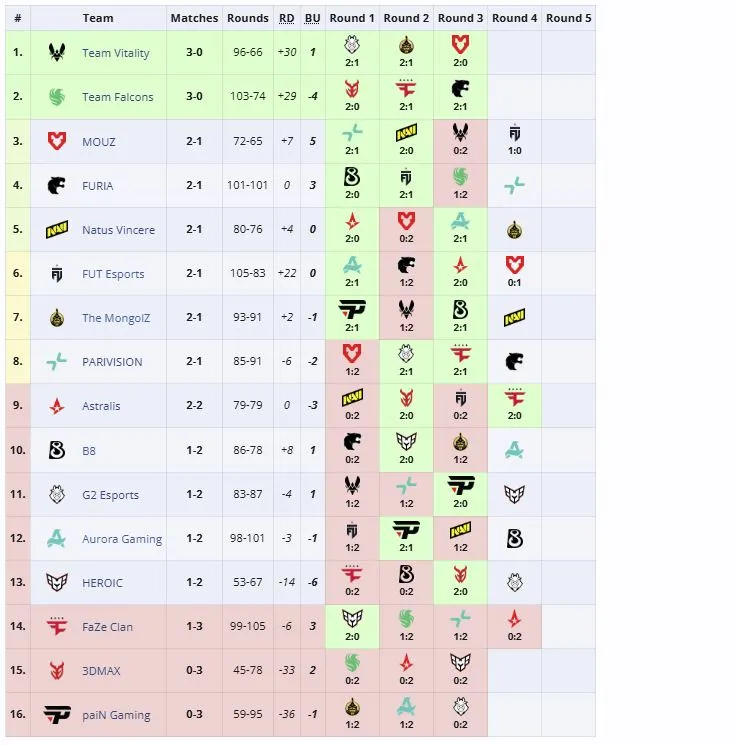Click paiN Gaming logo in row 16
This screenshot has height=745, width=734.
(57, 714)
